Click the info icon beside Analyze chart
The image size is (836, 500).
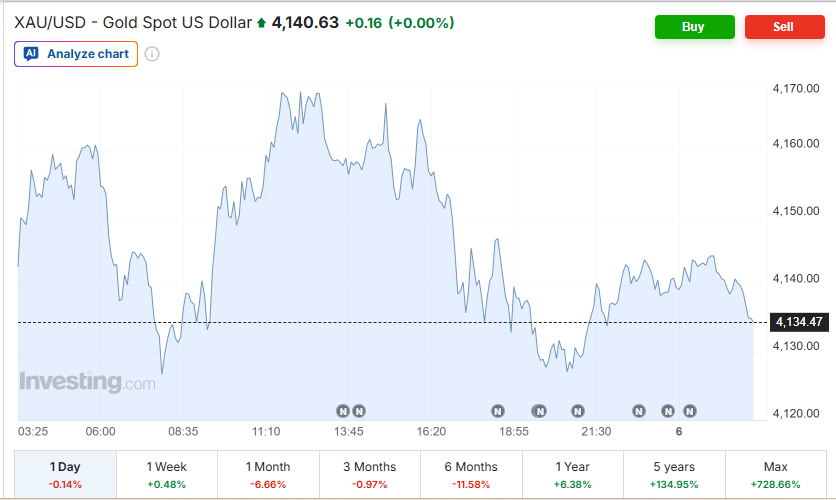point(152,54)
